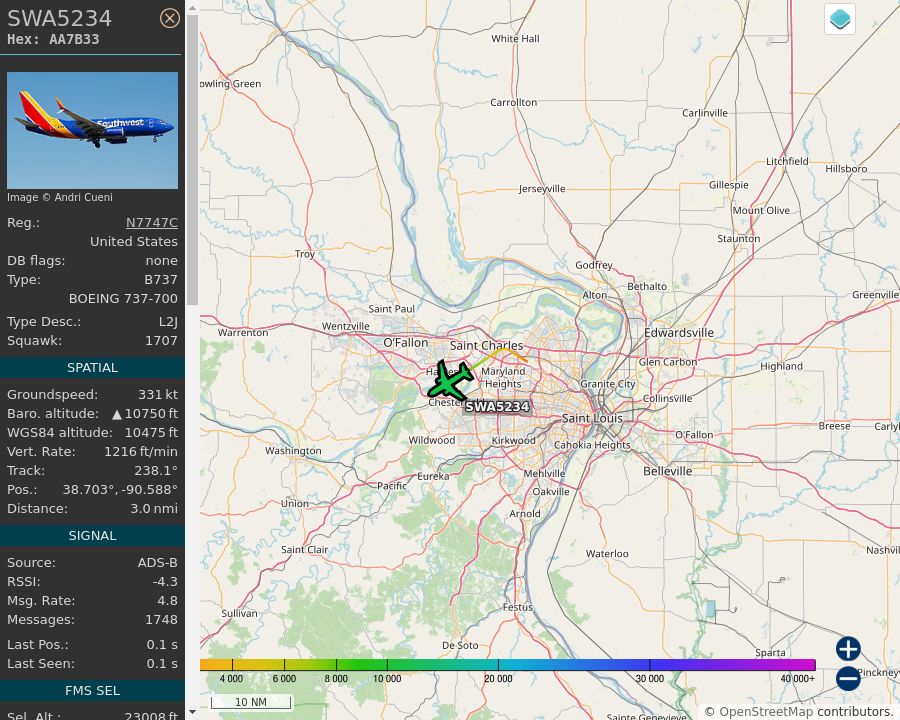Image resolution: width=900 pixels, height=720 pixels.
Task: Close the SWA5234 info panel
Action: 170,18
